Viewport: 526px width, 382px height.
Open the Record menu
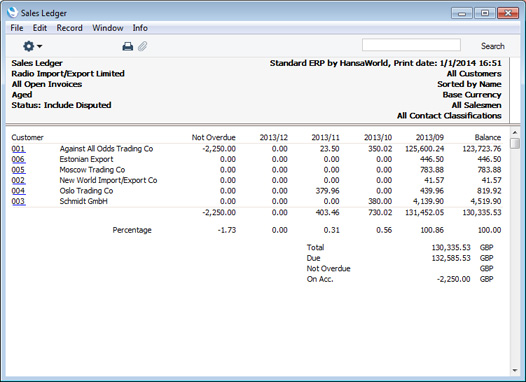click(x=69, y=28)
